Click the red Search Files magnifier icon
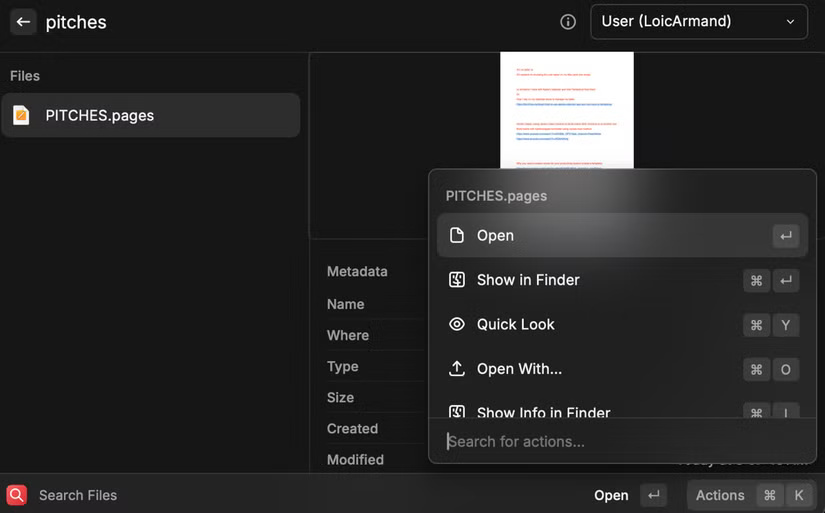825x513 pixels. [x=17, y=495]
